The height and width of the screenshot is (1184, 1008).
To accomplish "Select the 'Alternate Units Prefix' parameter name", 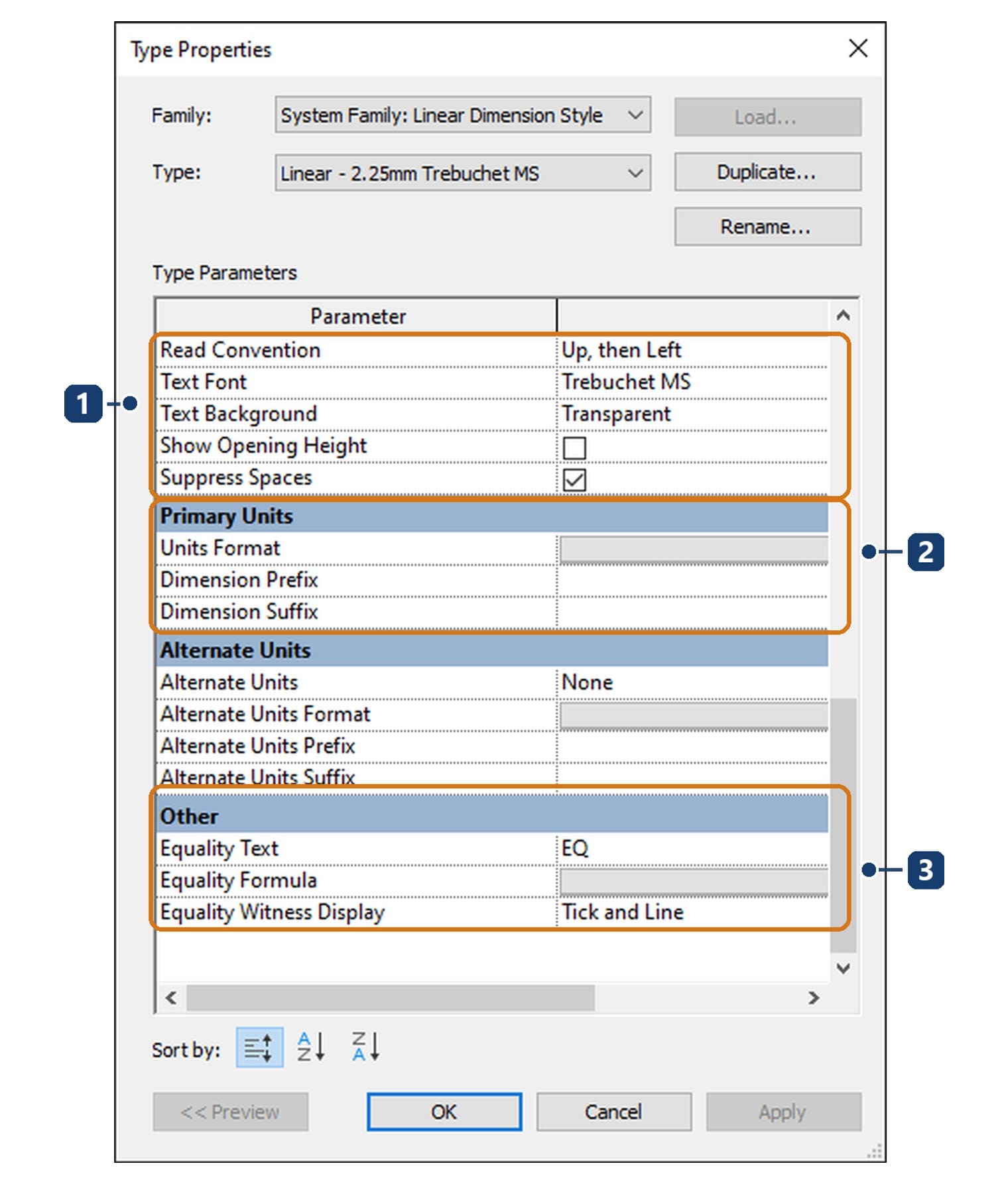I will click(257, 746).
